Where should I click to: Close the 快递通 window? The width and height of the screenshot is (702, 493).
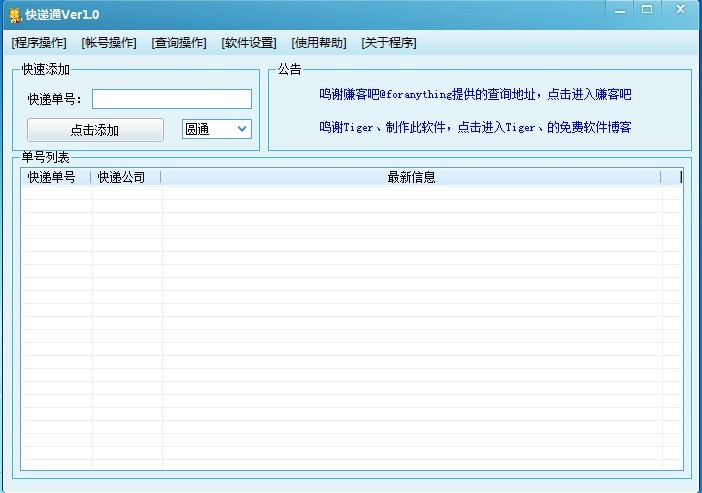coord(681,9)
